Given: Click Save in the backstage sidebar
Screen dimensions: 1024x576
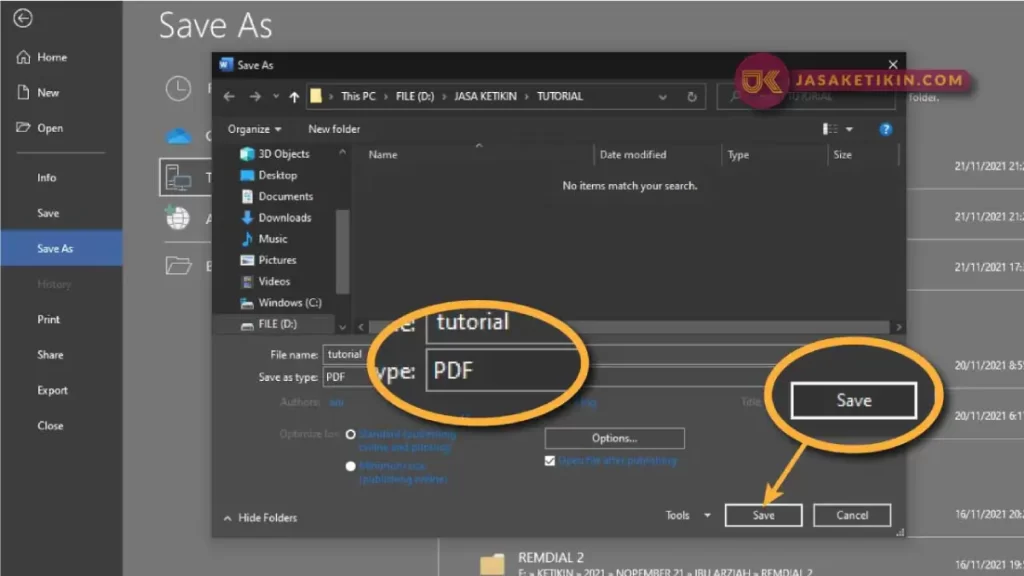Looking at the screenshot, I should [48, 213].
